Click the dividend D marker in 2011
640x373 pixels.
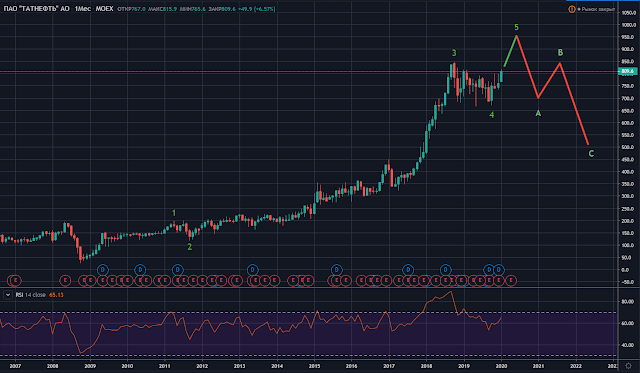(177, 270)
